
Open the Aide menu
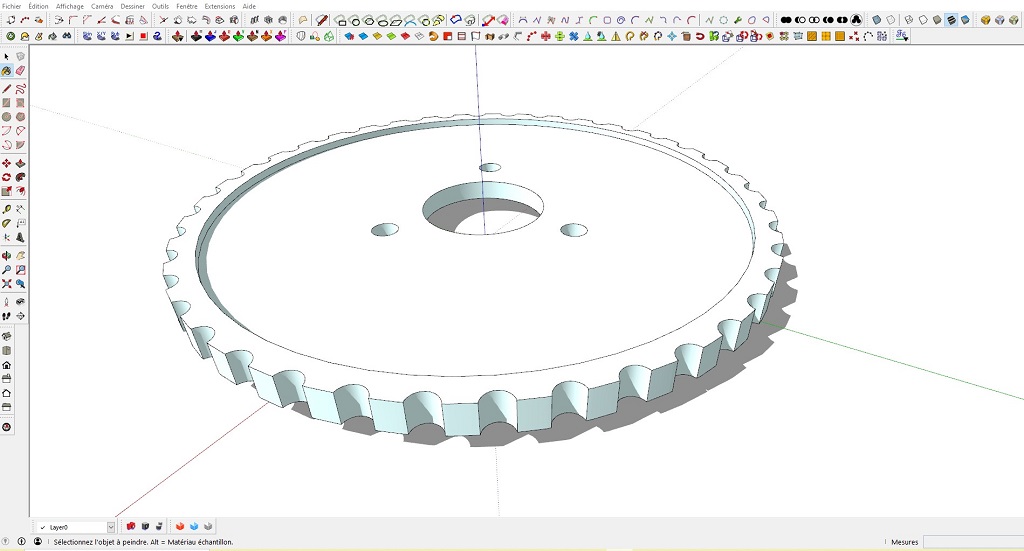pos(249,6)
